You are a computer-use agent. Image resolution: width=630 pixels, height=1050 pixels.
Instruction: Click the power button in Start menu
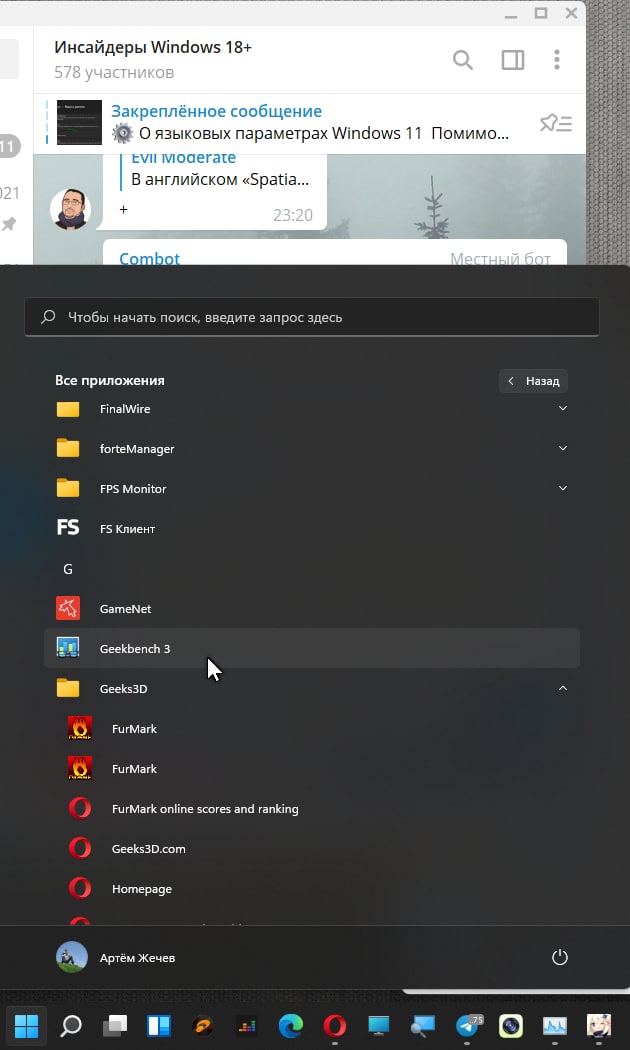(x=560, y=958)
